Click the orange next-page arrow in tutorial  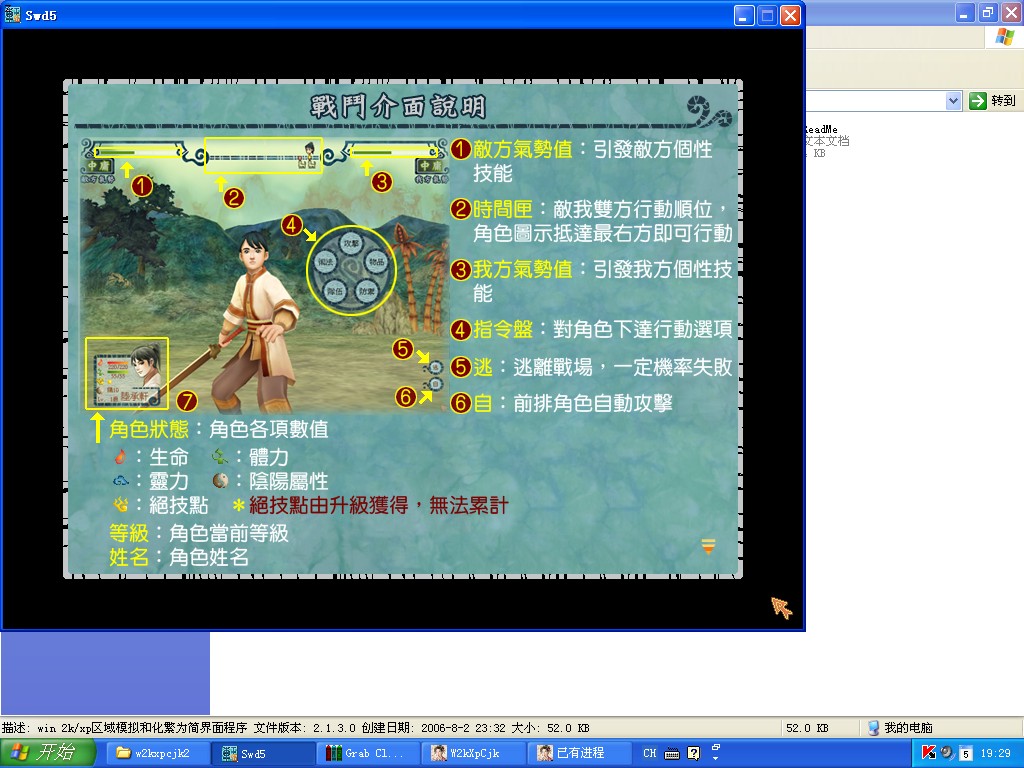(x=708, y=547)
